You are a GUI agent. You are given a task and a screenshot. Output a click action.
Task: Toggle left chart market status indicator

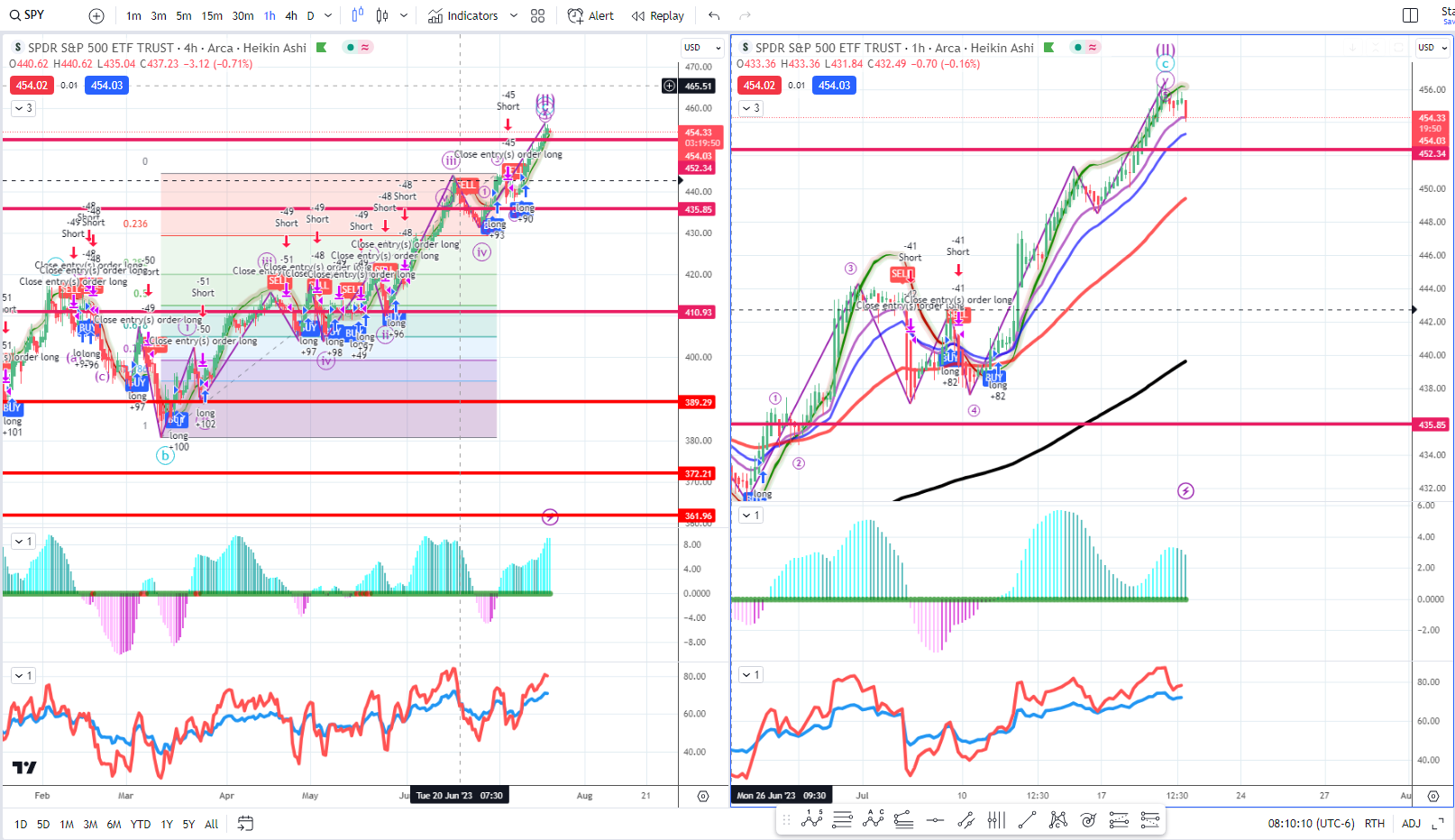[350, 48]
